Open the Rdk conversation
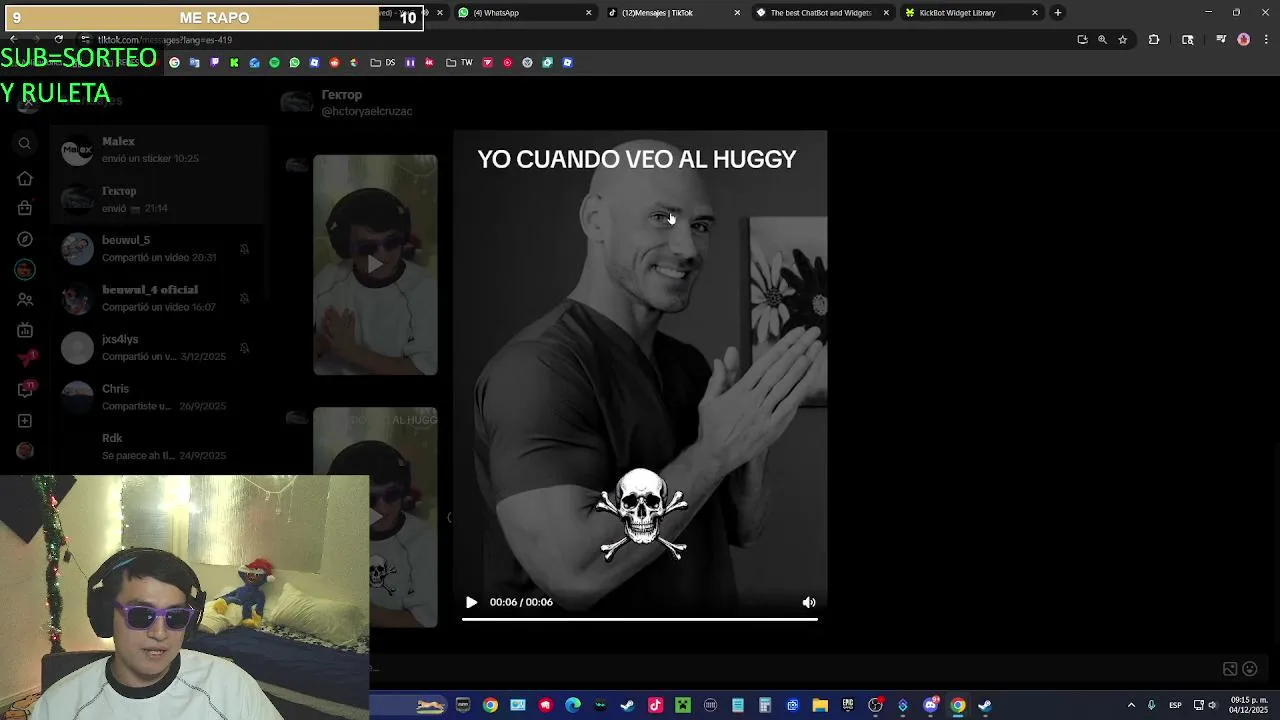1280x720 pixels. pyautogui.click(x=158, y=447)
